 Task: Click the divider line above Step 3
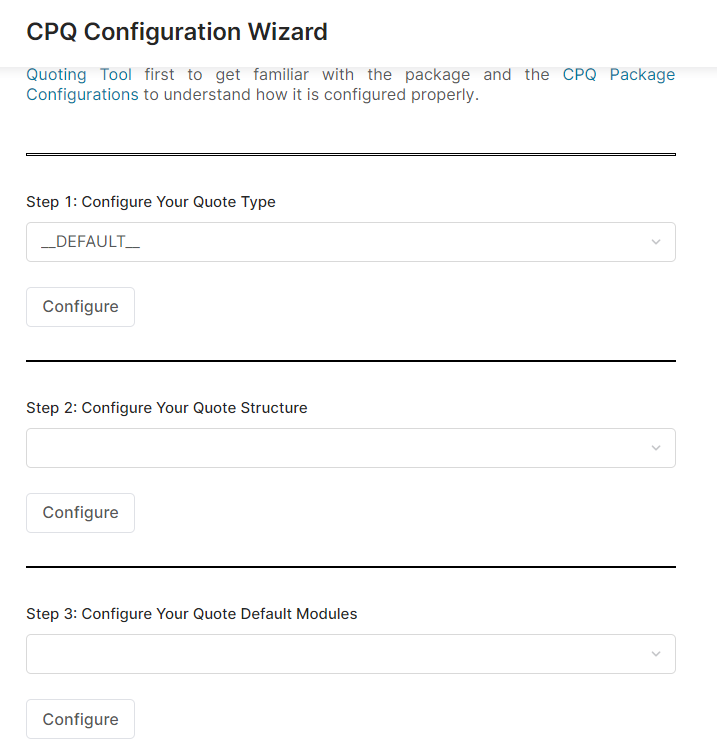click(x=350, y=567)
